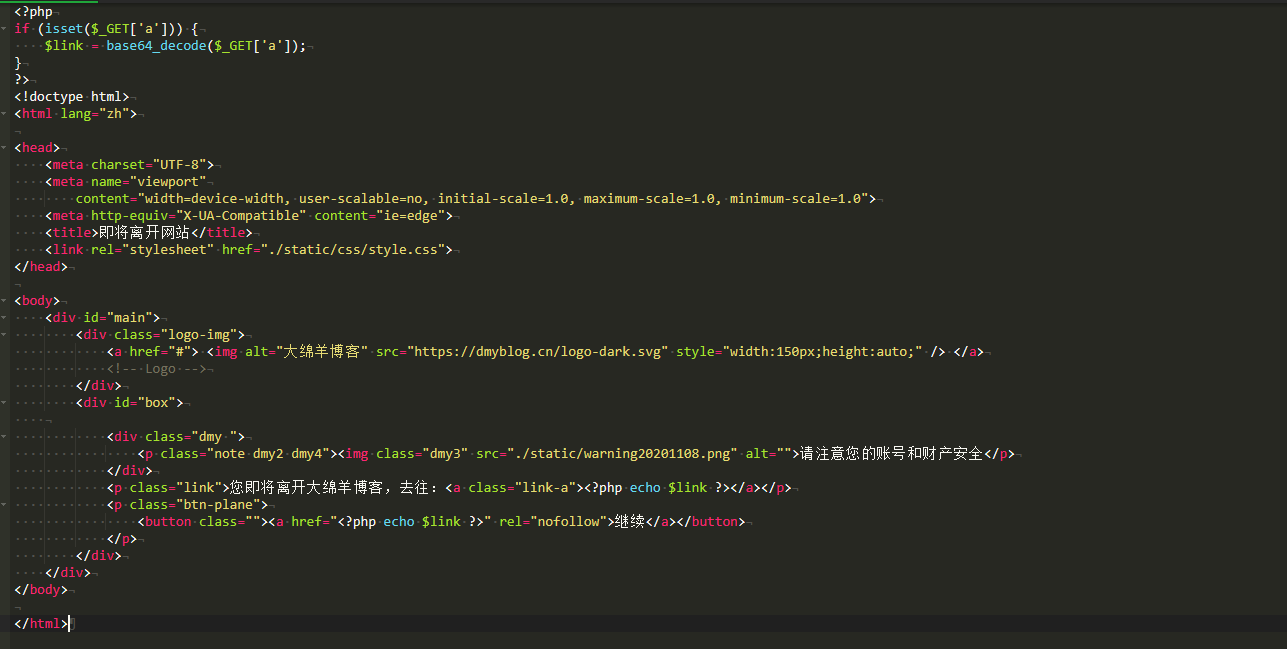Click the "note dmy2 dmy4" class value
Screen dimensions: 1287x649
coord(268,454)
